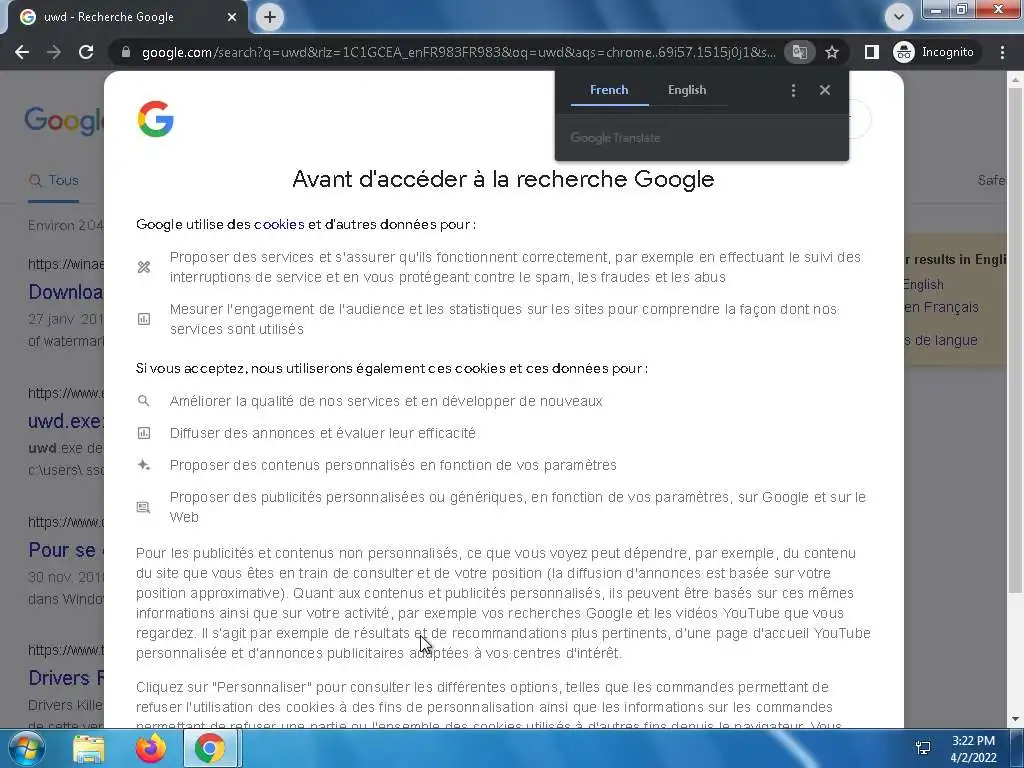
Task: Click the sparkle icon beside 'Proposer des contenus personnalisés'
Action: 144,465
